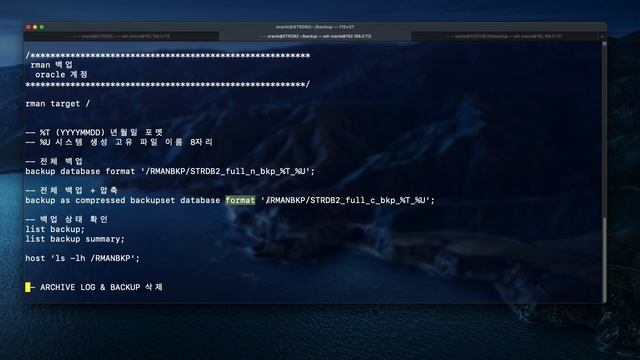
Task: Click the line 'list backup;'
Action: (x=55, y=229)
